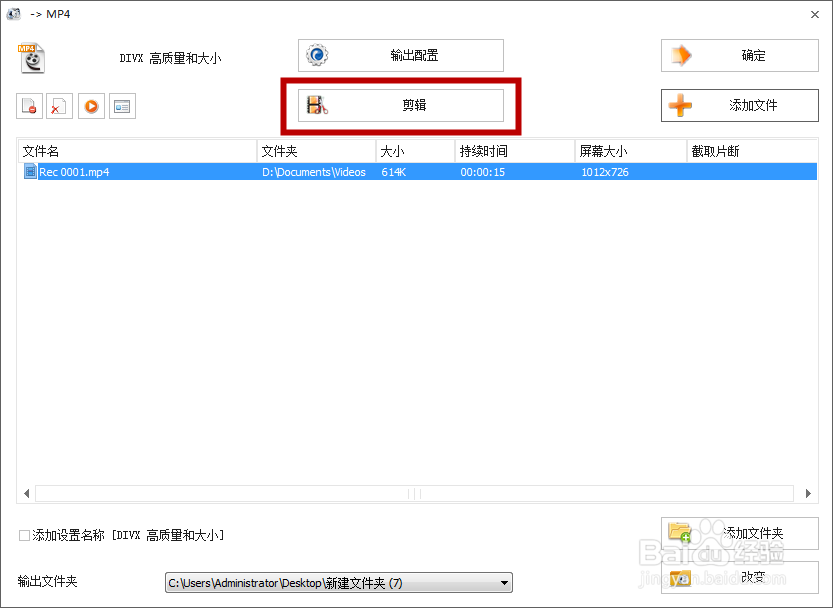Sort by the 文件名 column header
This screenshot has height=608, width=833.
click(138, 151)
